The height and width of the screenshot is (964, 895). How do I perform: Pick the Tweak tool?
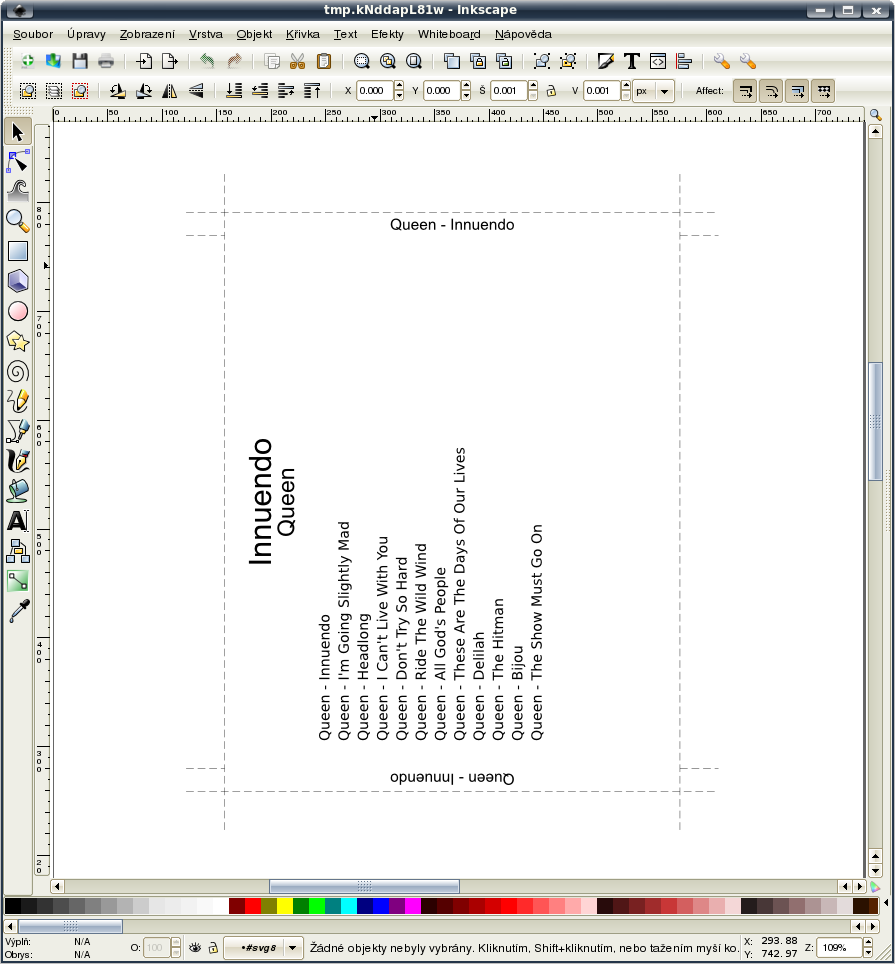(x=18, y=191)
